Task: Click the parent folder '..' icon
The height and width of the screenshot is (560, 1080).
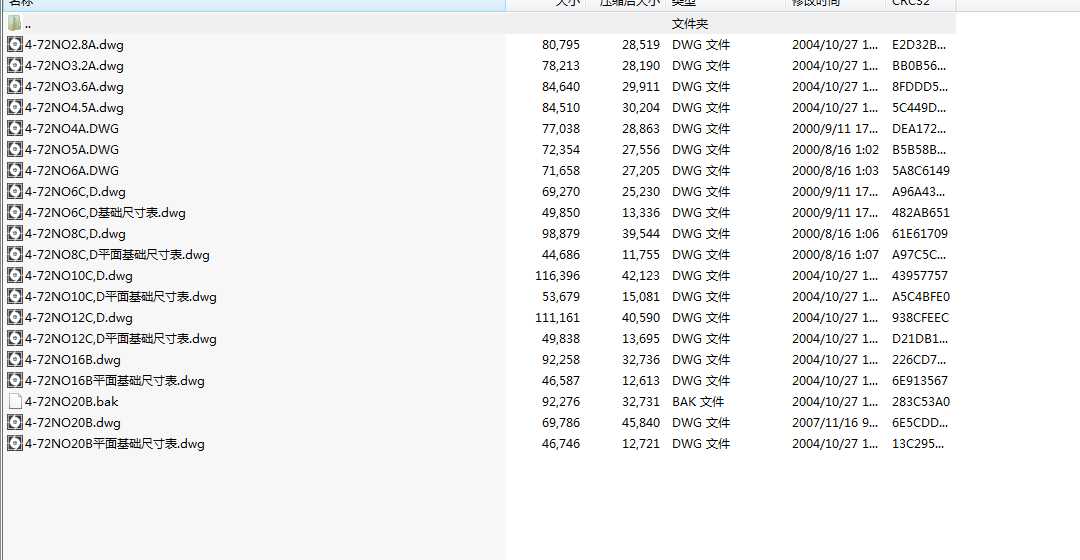Action: click(14, 23)
